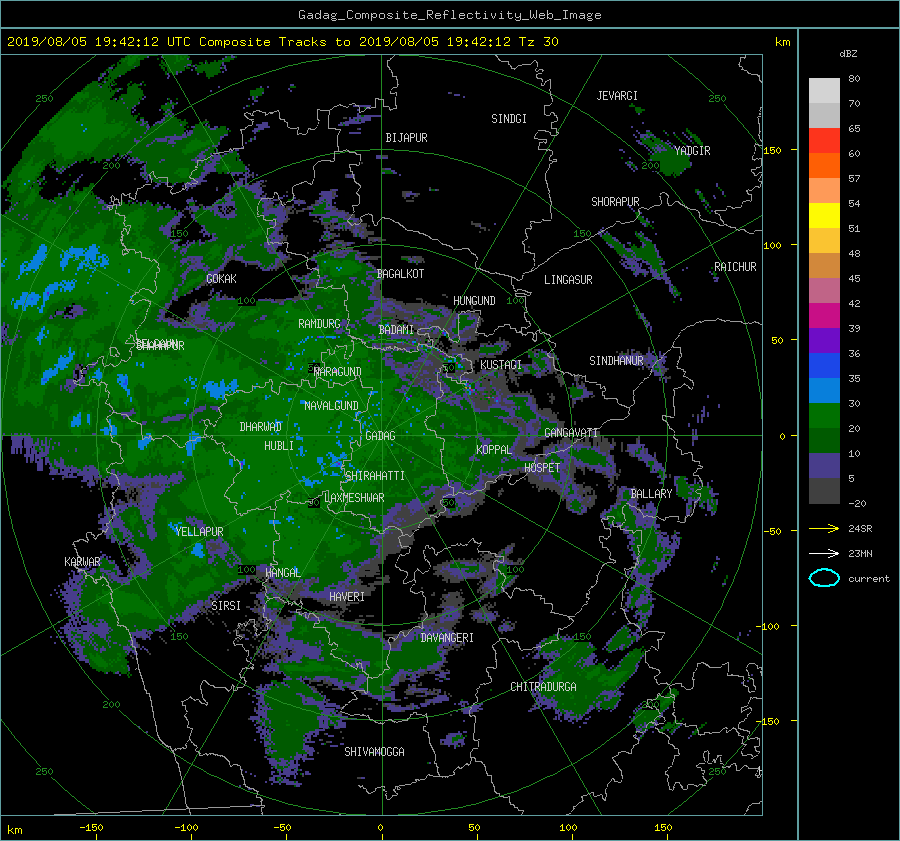Click the KOPPAL city label
Screen dimensions: 900x841
coord(494,450)
